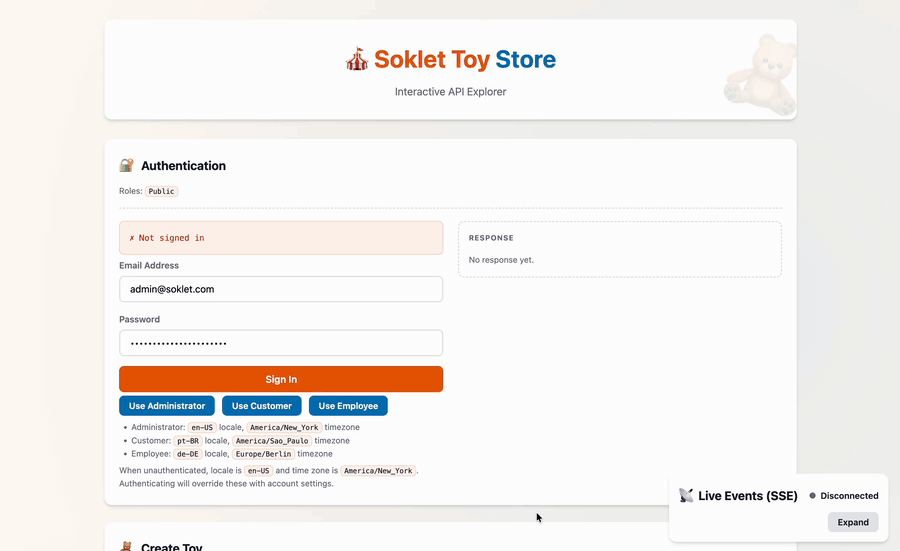
Task: Click the padlock icon beside Authentication
Action: [x=127, y=166]
